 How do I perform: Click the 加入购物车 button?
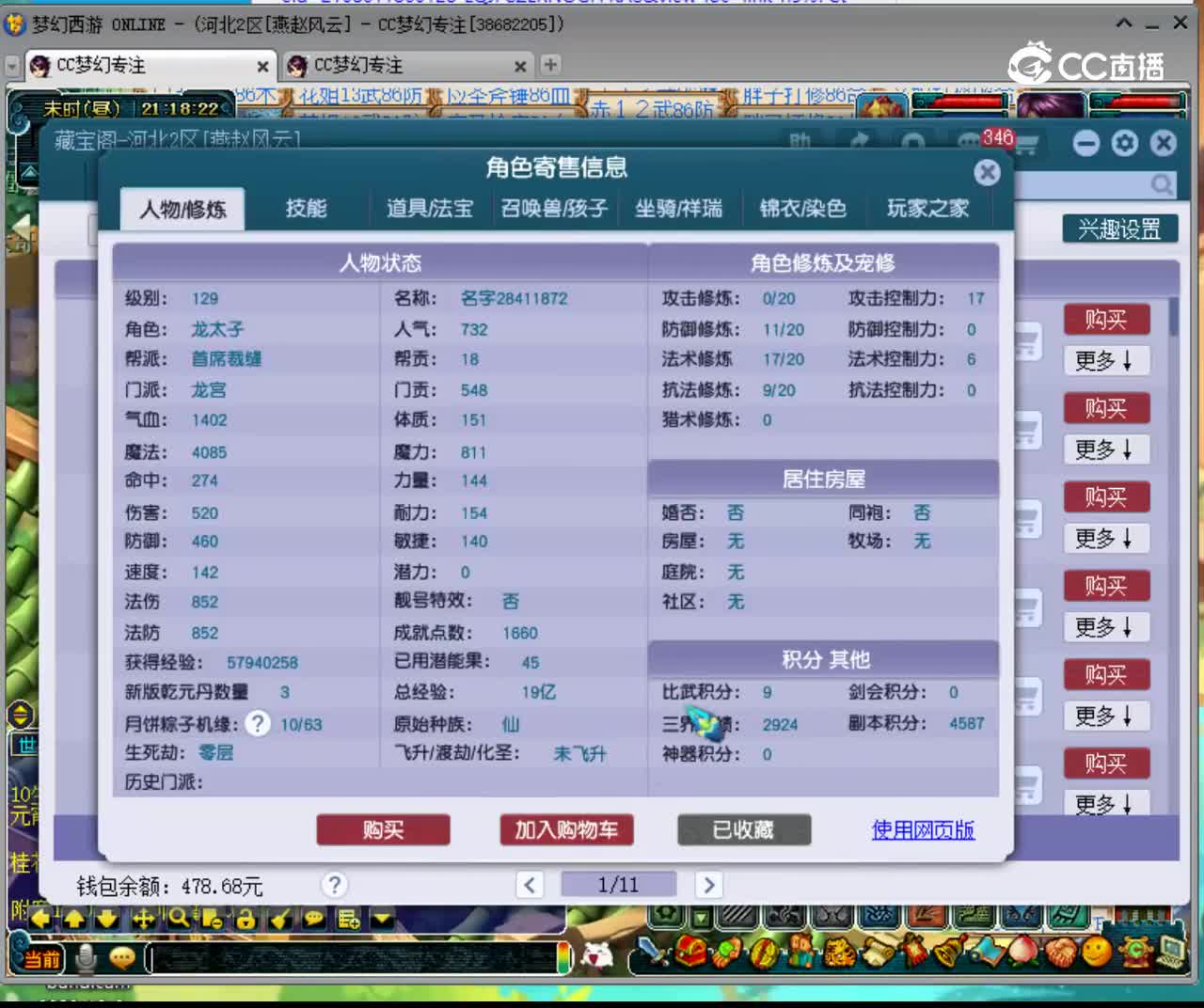[566, 829]
